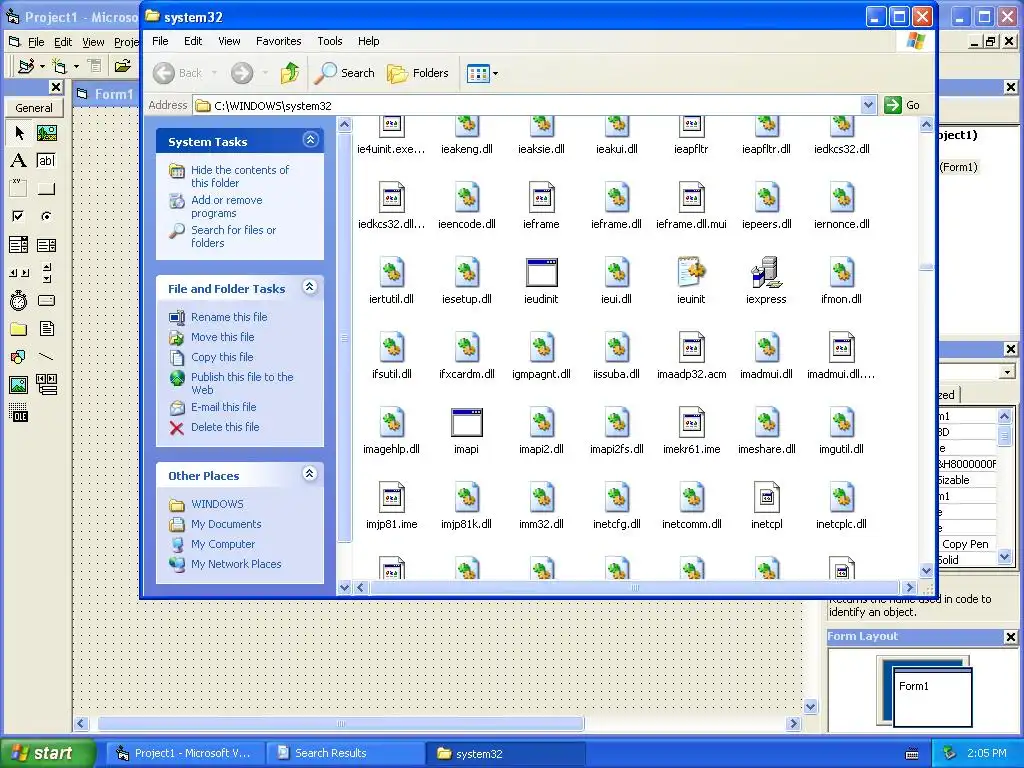Viewport: 1024px width, 768px height.
Task: Select the TextBox tool in VB toolbox
Action: pyautogui.click(x=46, y=161)
